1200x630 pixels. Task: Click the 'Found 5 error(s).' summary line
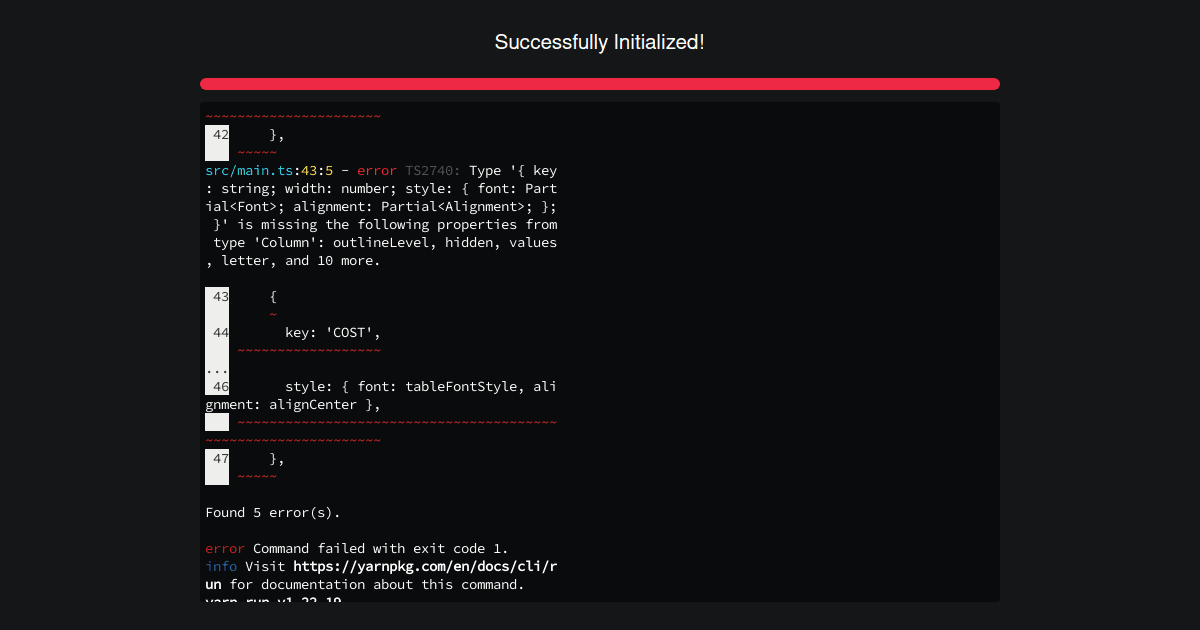(273, 513)
